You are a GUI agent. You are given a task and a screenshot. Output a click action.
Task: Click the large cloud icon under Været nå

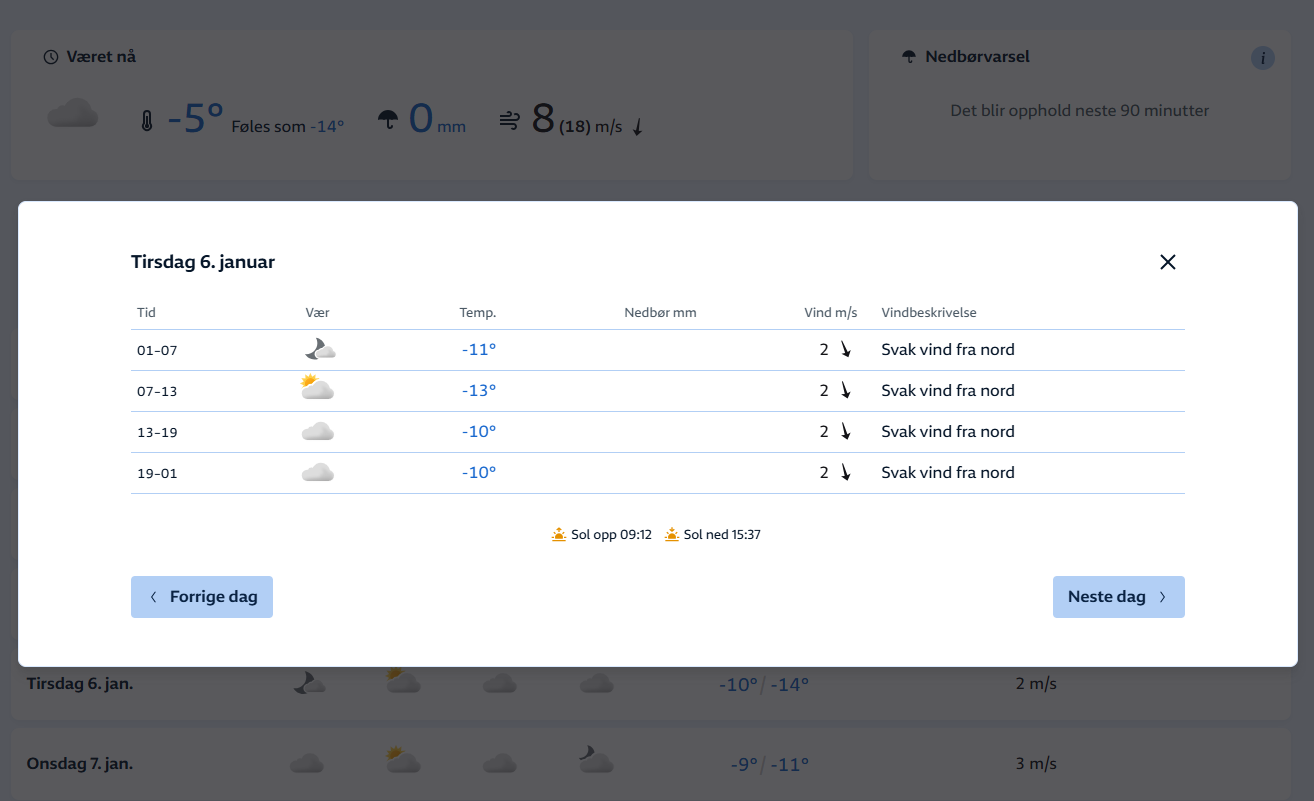click(73, 114)
